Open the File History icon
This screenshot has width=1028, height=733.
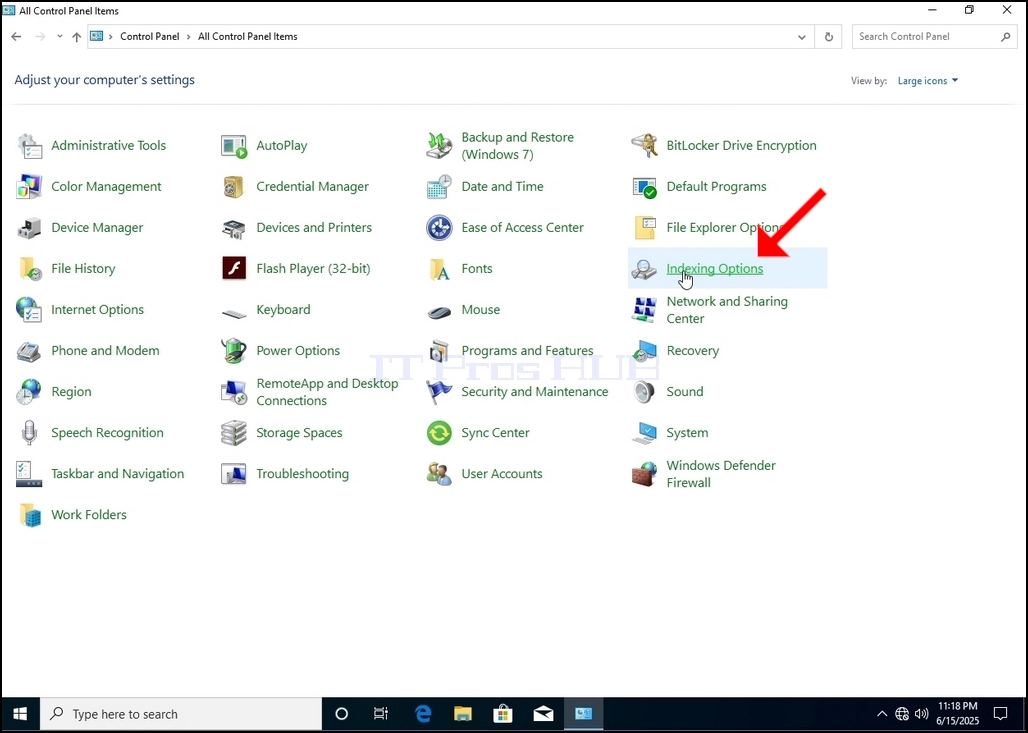click(x=30, y=269)
